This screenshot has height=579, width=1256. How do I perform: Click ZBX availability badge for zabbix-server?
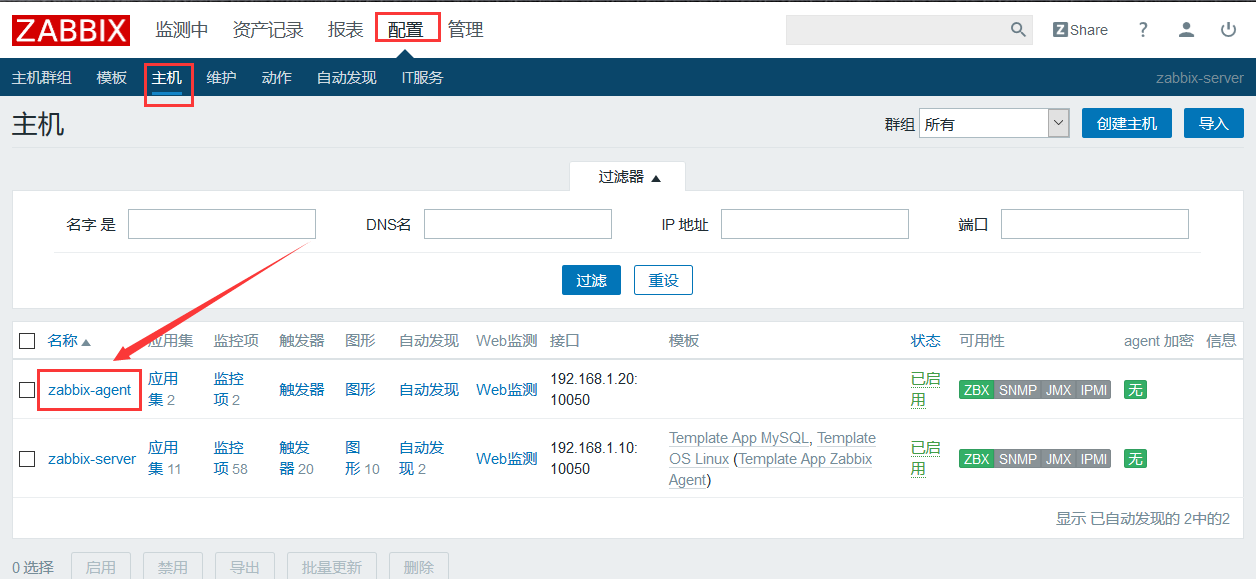976,459
